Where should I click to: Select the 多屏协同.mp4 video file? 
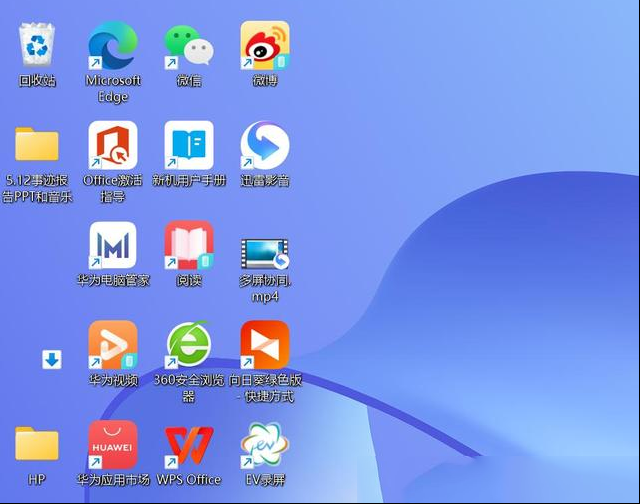pos(265,254)
